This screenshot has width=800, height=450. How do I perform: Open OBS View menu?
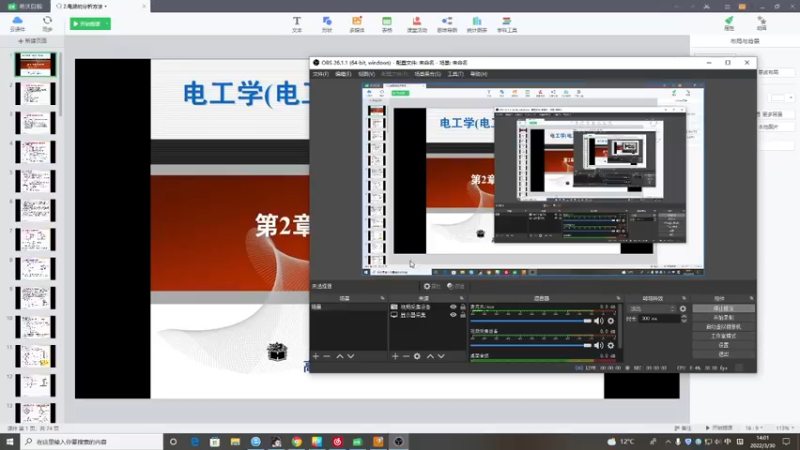coord(366,74)
